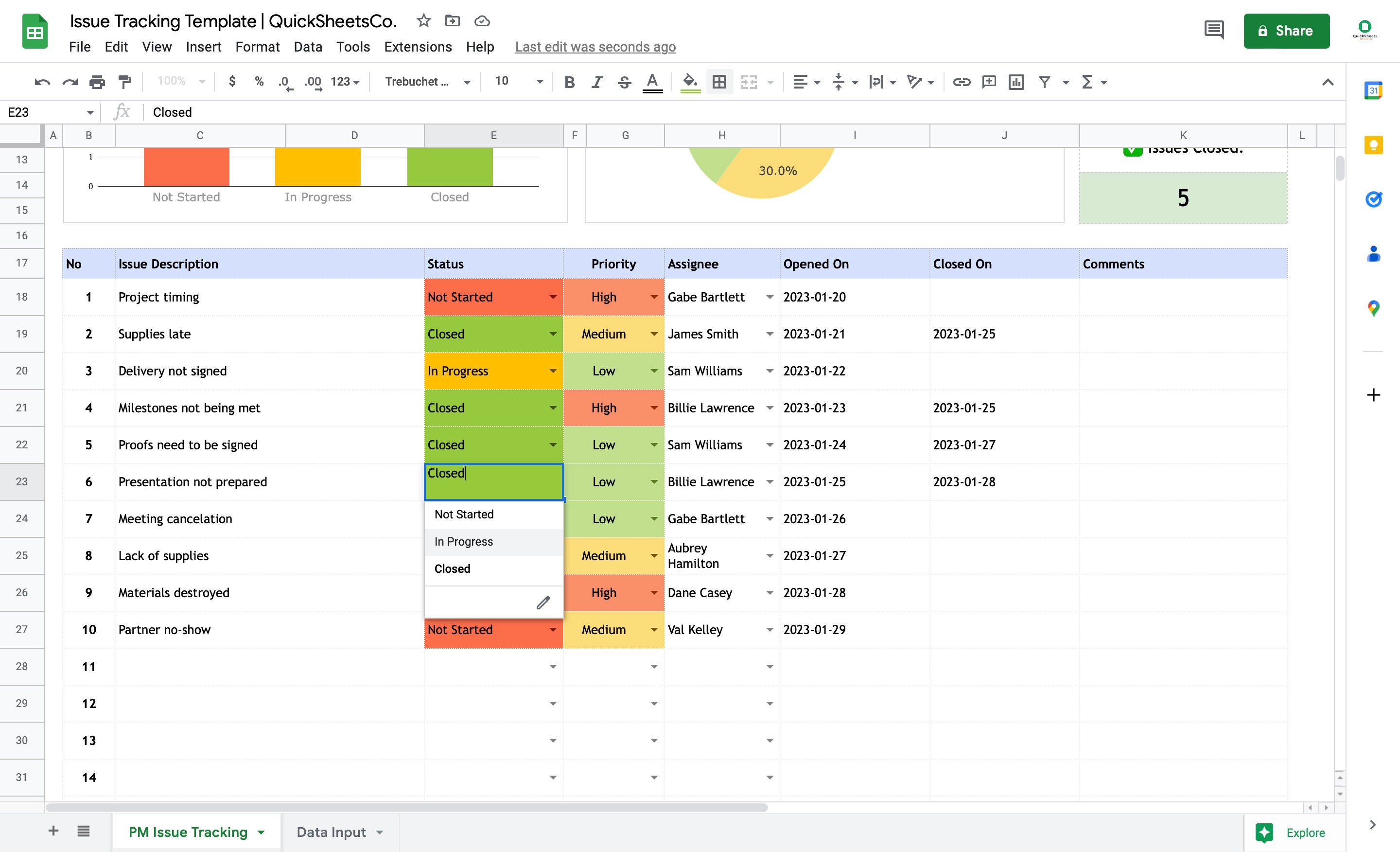This screenshot has width=1400, height=852.
Task: Toggle strikethrough formatting
Action: 624,82
